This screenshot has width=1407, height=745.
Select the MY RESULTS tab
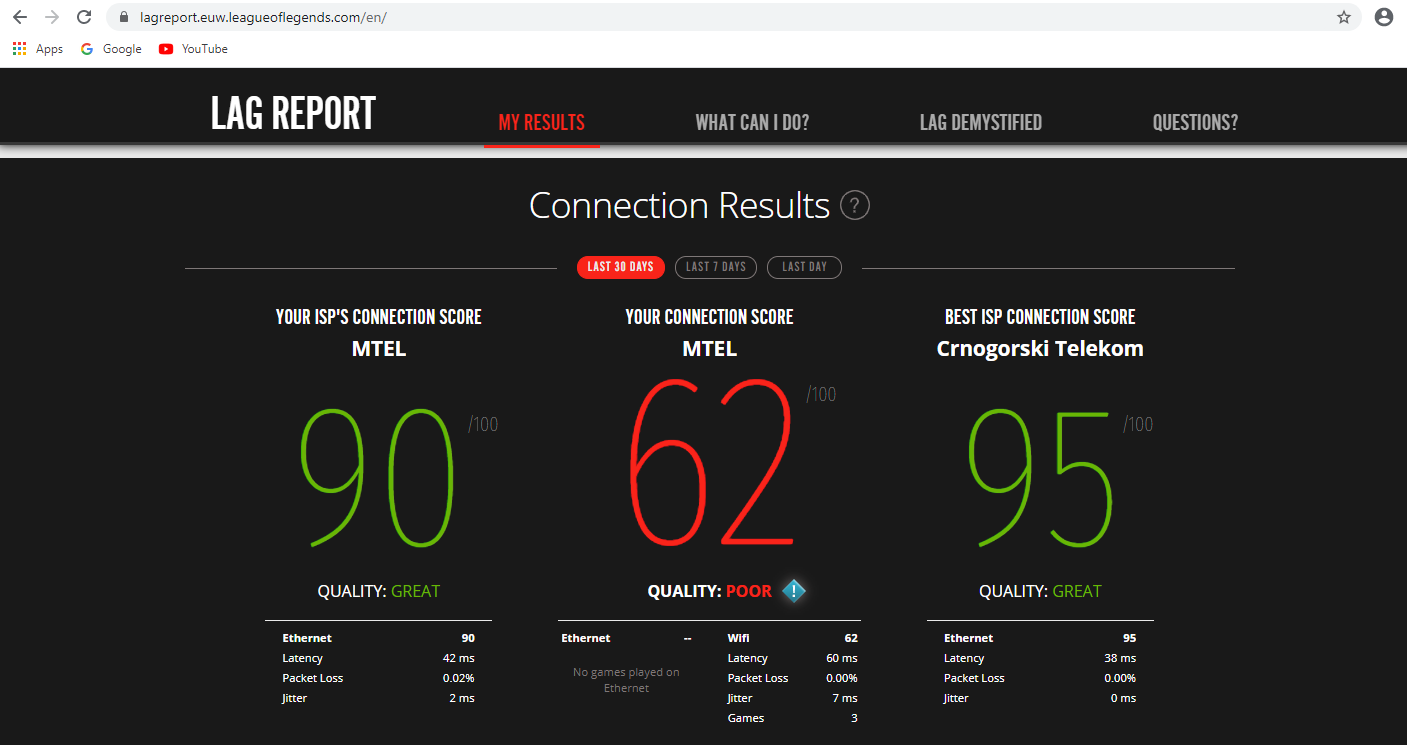[542, 123]
